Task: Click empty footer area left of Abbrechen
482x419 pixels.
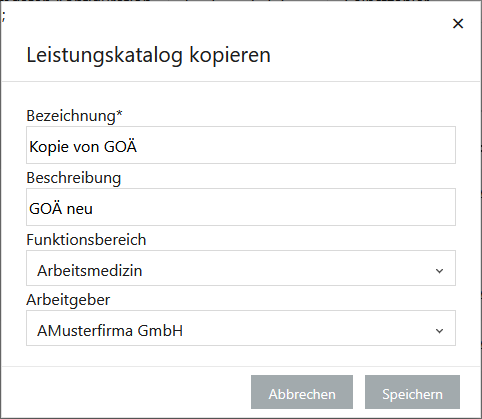Action: click(127, 392)
